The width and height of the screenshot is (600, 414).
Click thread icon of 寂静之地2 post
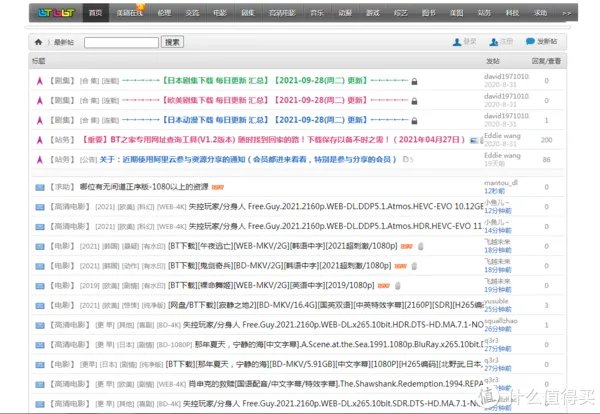pyautogui.click(x=40, y=306)
